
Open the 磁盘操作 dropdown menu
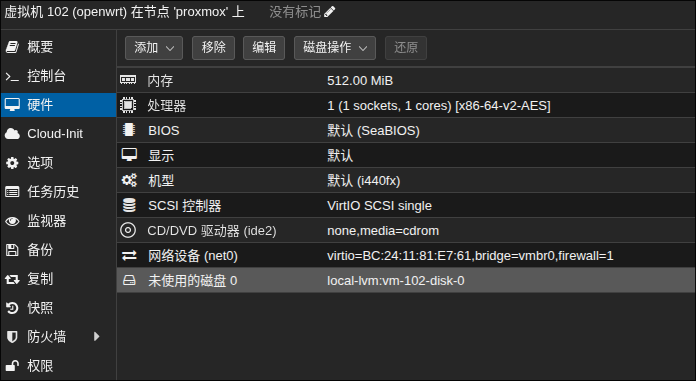(x=335, y=48)
